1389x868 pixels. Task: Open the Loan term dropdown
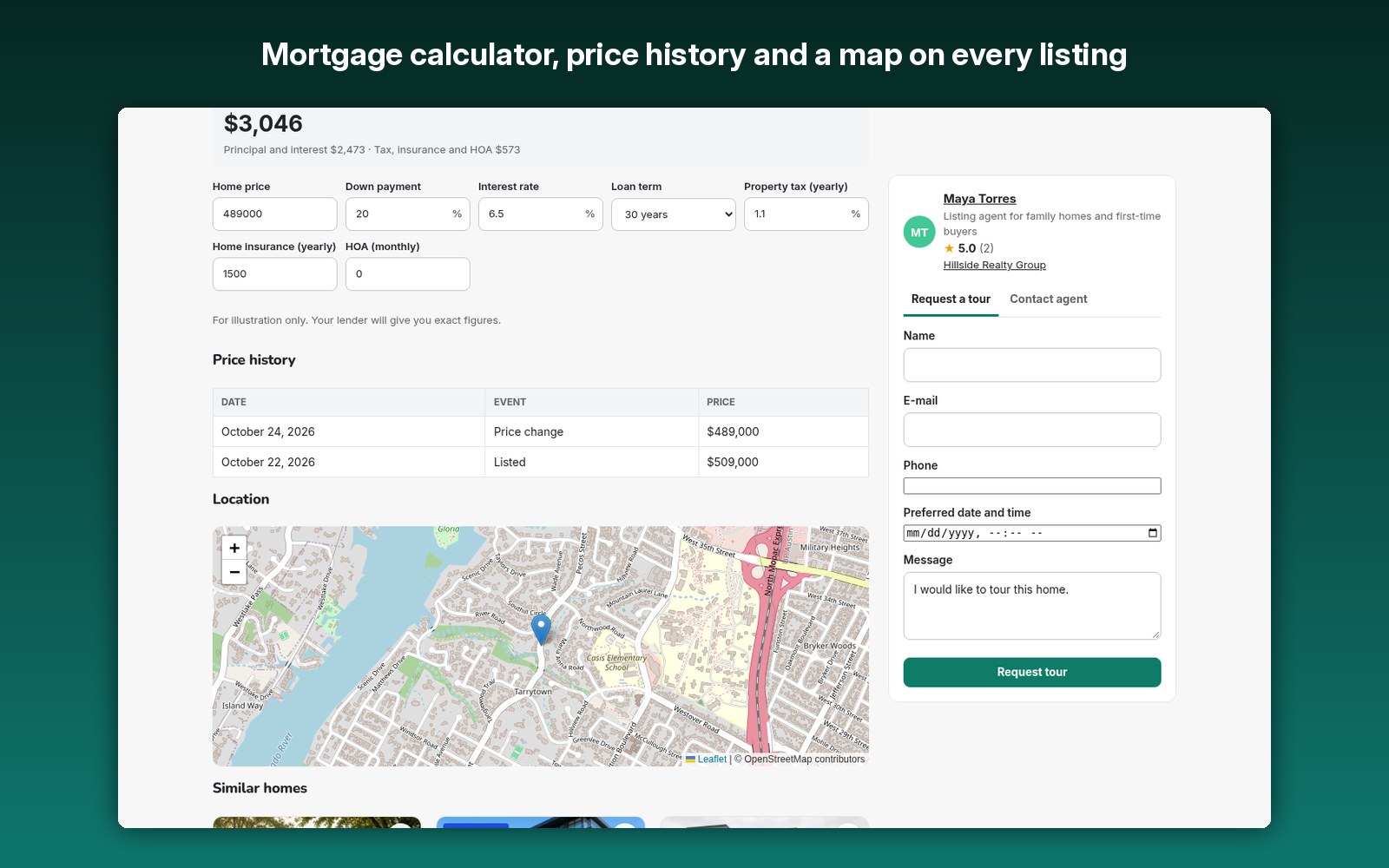pos(674,214)
